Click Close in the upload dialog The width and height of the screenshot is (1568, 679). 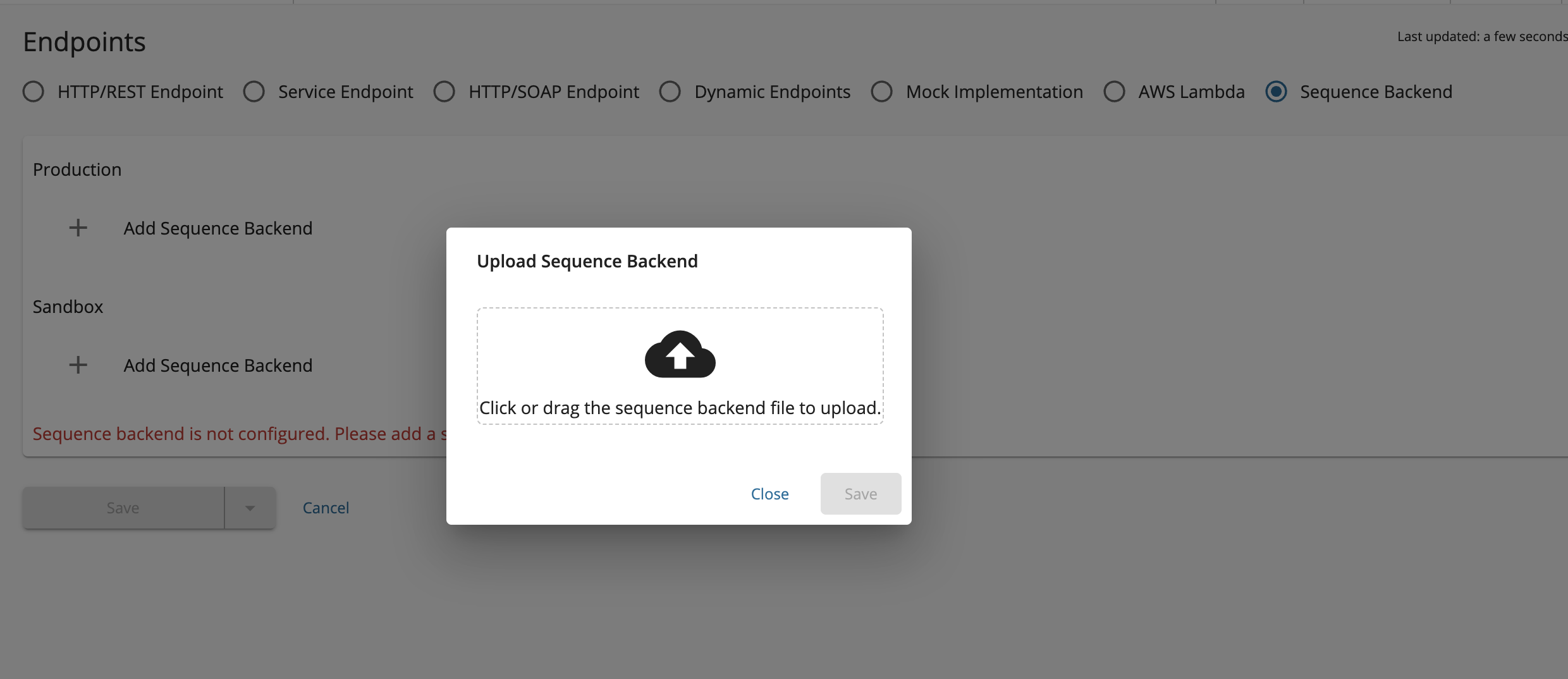pyautogui.click(x=769, y=494)
